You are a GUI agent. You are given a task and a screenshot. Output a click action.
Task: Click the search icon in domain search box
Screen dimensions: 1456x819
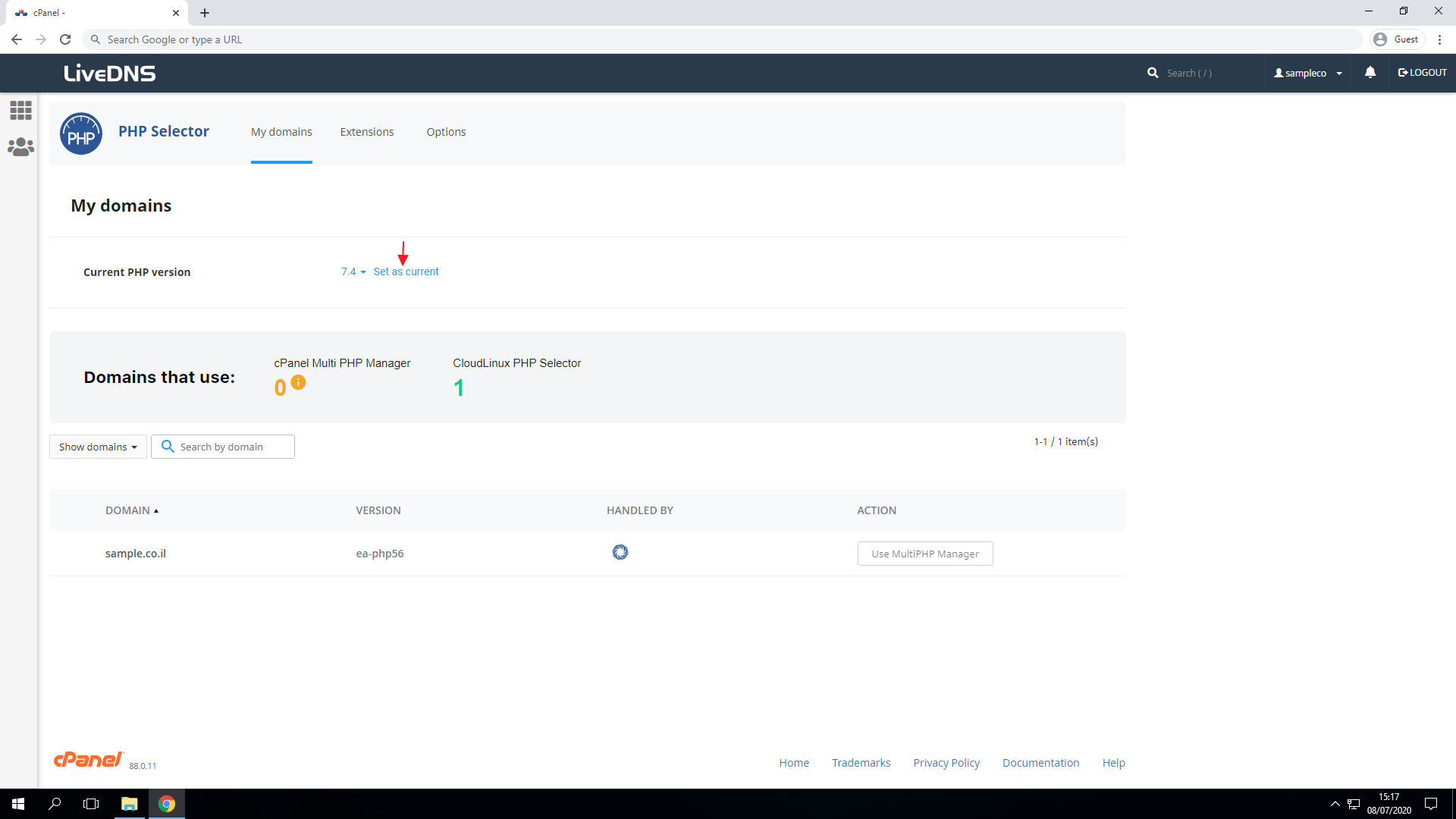coord(168,447)
